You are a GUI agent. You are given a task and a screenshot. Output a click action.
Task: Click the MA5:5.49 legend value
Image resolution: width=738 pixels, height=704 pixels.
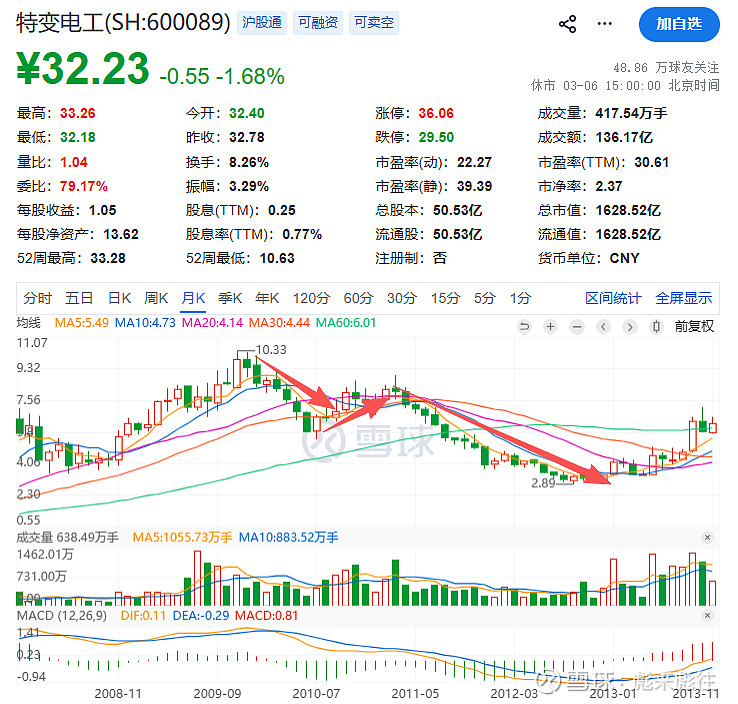coord(81,323)
